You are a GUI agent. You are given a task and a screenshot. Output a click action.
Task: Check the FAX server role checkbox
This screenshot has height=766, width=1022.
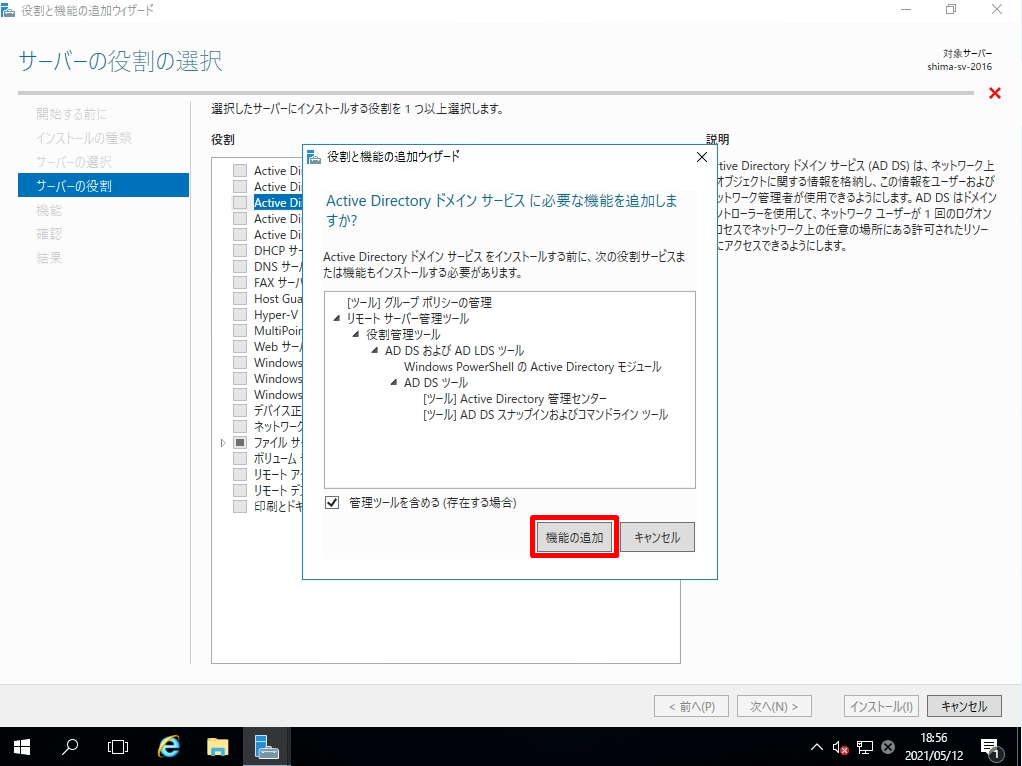point(241,282)
